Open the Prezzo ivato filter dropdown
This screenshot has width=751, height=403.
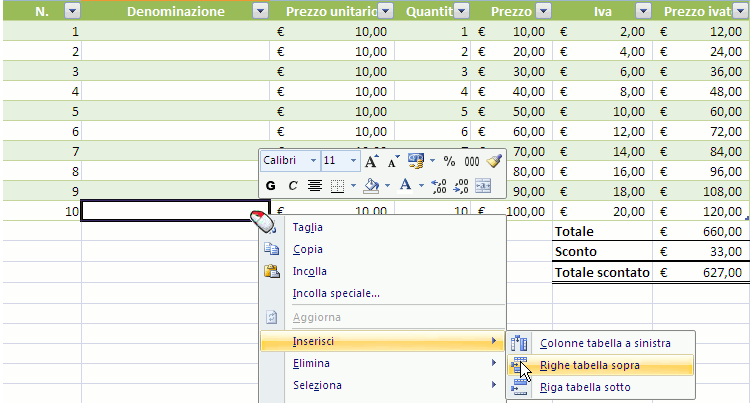tap(740, 11)
